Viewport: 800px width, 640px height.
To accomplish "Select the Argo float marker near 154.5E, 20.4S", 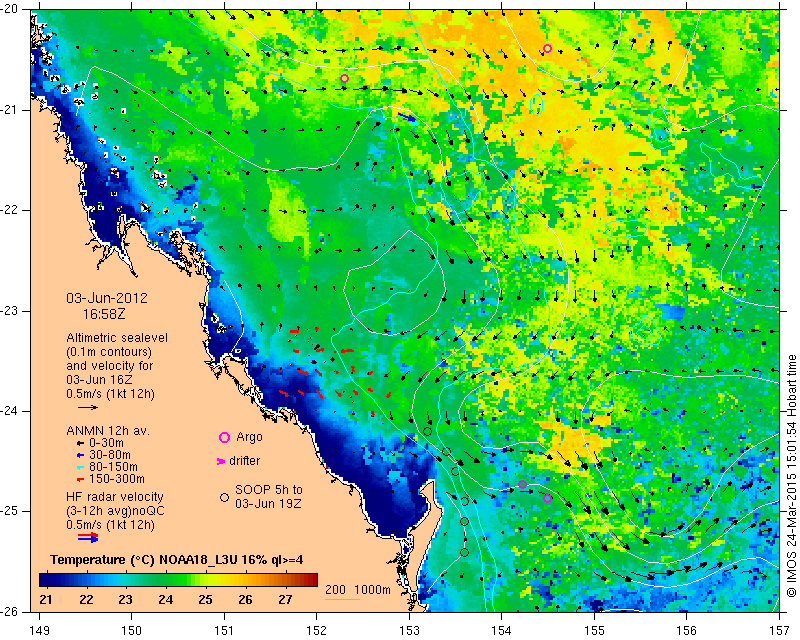I will click(x=547, y=48).
